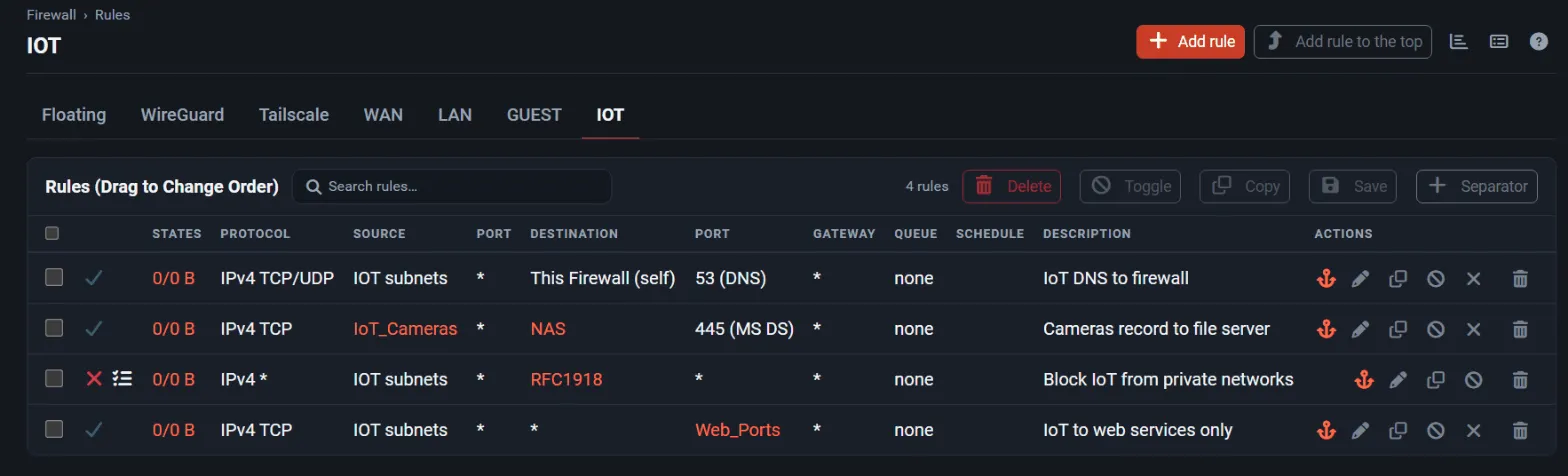The height and width of the screenshot is (476, 1568).
Task: Trash the Cameras record to file server rule
Action: coord(1520,329)
